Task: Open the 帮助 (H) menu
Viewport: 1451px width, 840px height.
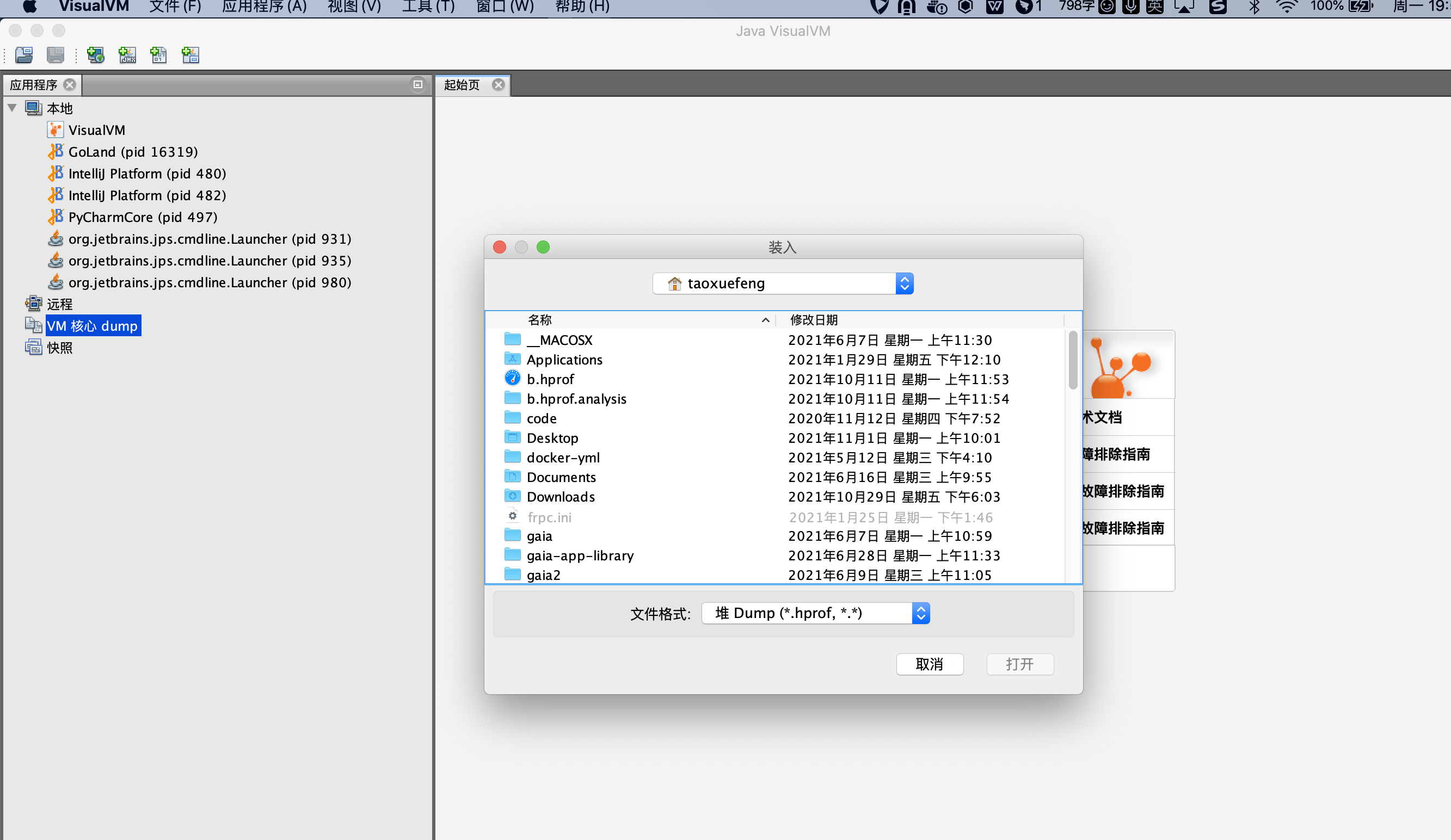Action: tap(582, 7)
